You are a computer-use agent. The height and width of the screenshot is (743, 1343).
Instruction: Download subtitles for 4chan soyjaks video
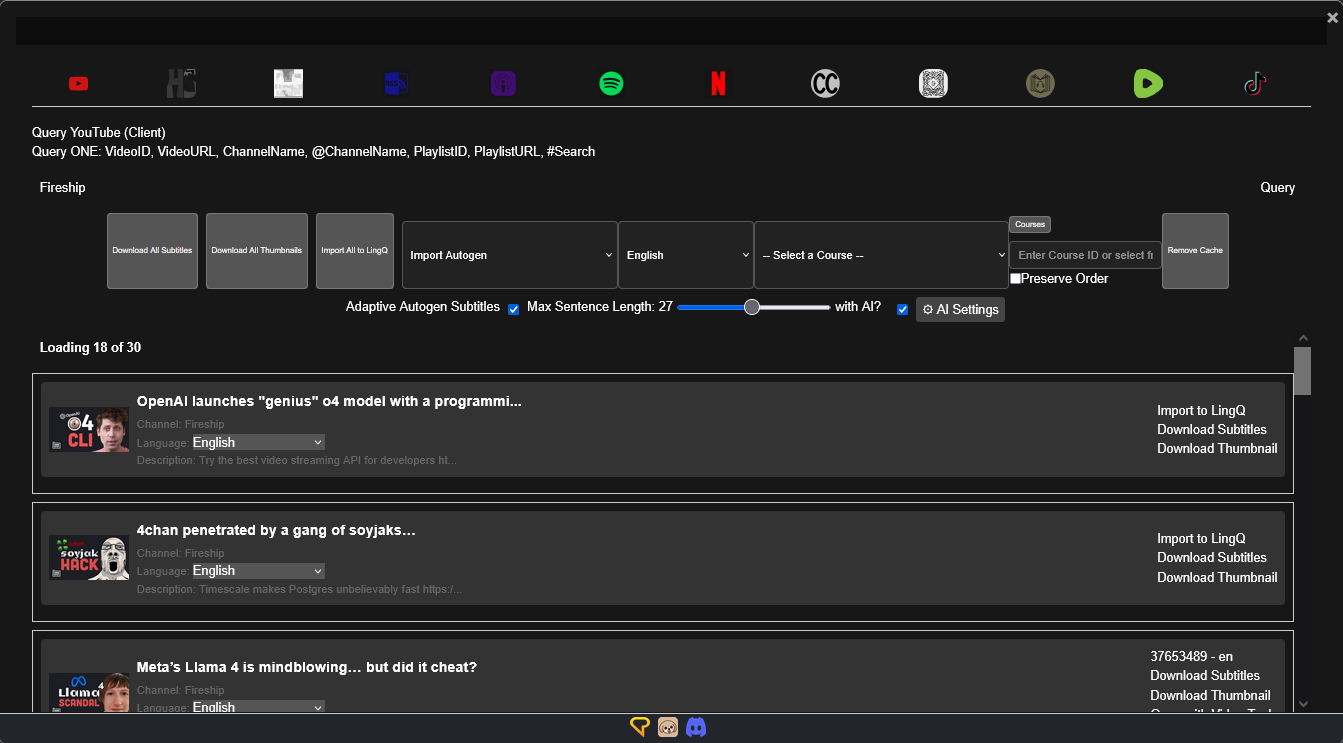(x=1212, y=557)
